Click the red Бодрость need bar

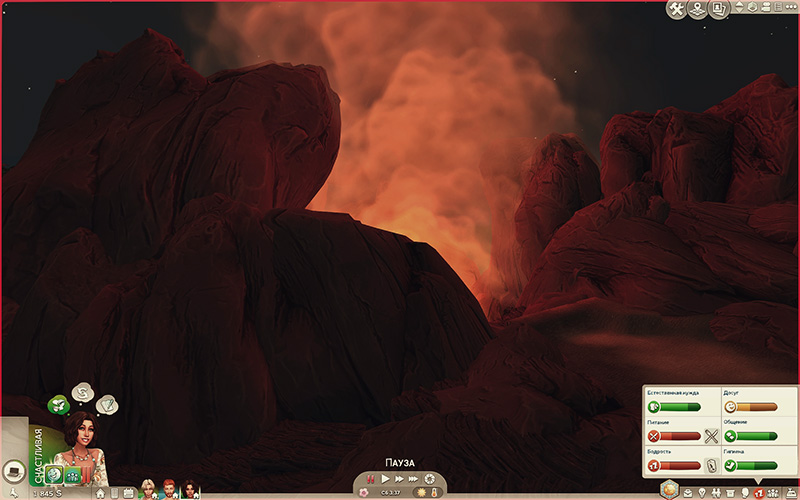tap(674, 465)
